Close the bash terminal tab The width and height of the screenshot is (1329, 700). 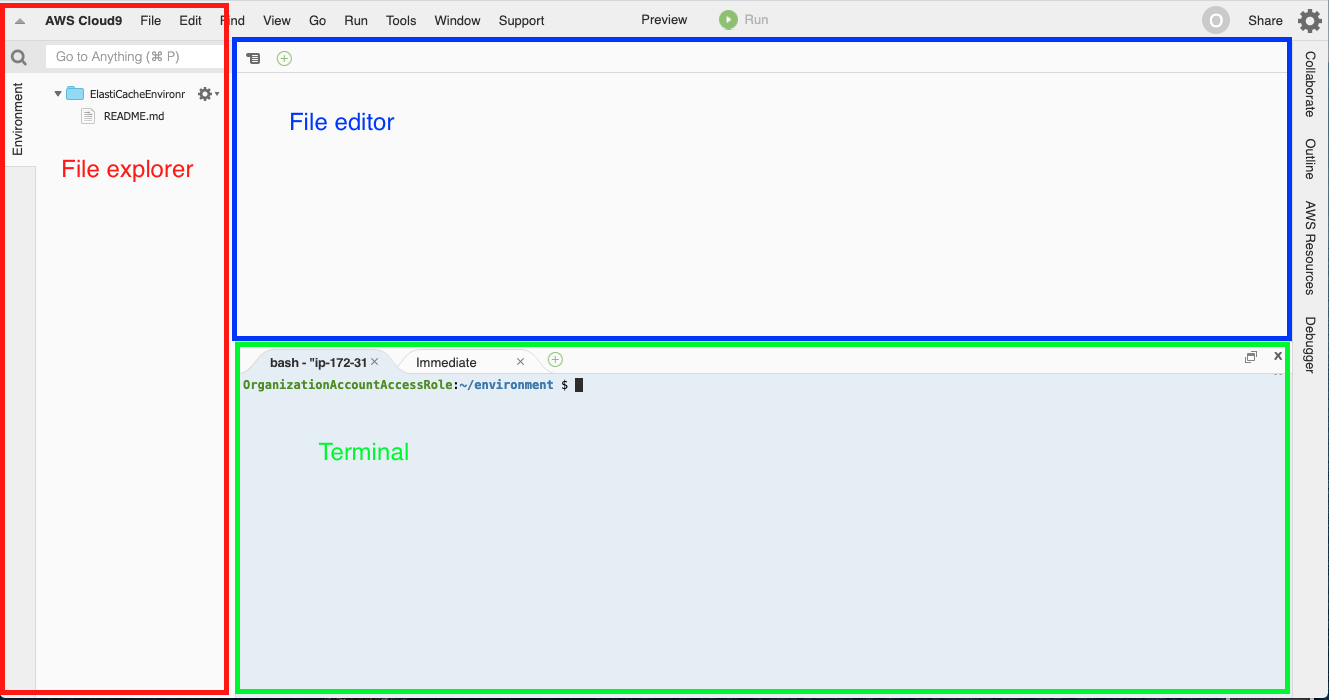(375, 362)
